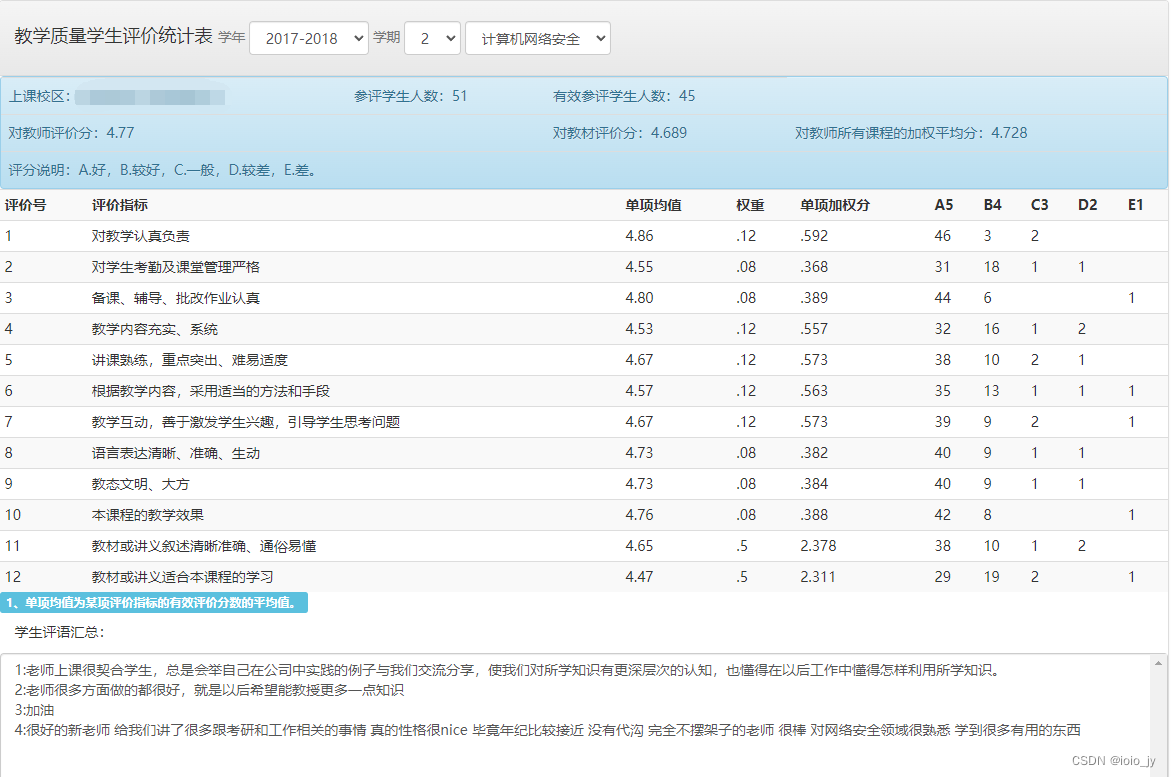Click comment 4 about 很好的新老师
The image size is (1171, 777).
pos(547,730)
